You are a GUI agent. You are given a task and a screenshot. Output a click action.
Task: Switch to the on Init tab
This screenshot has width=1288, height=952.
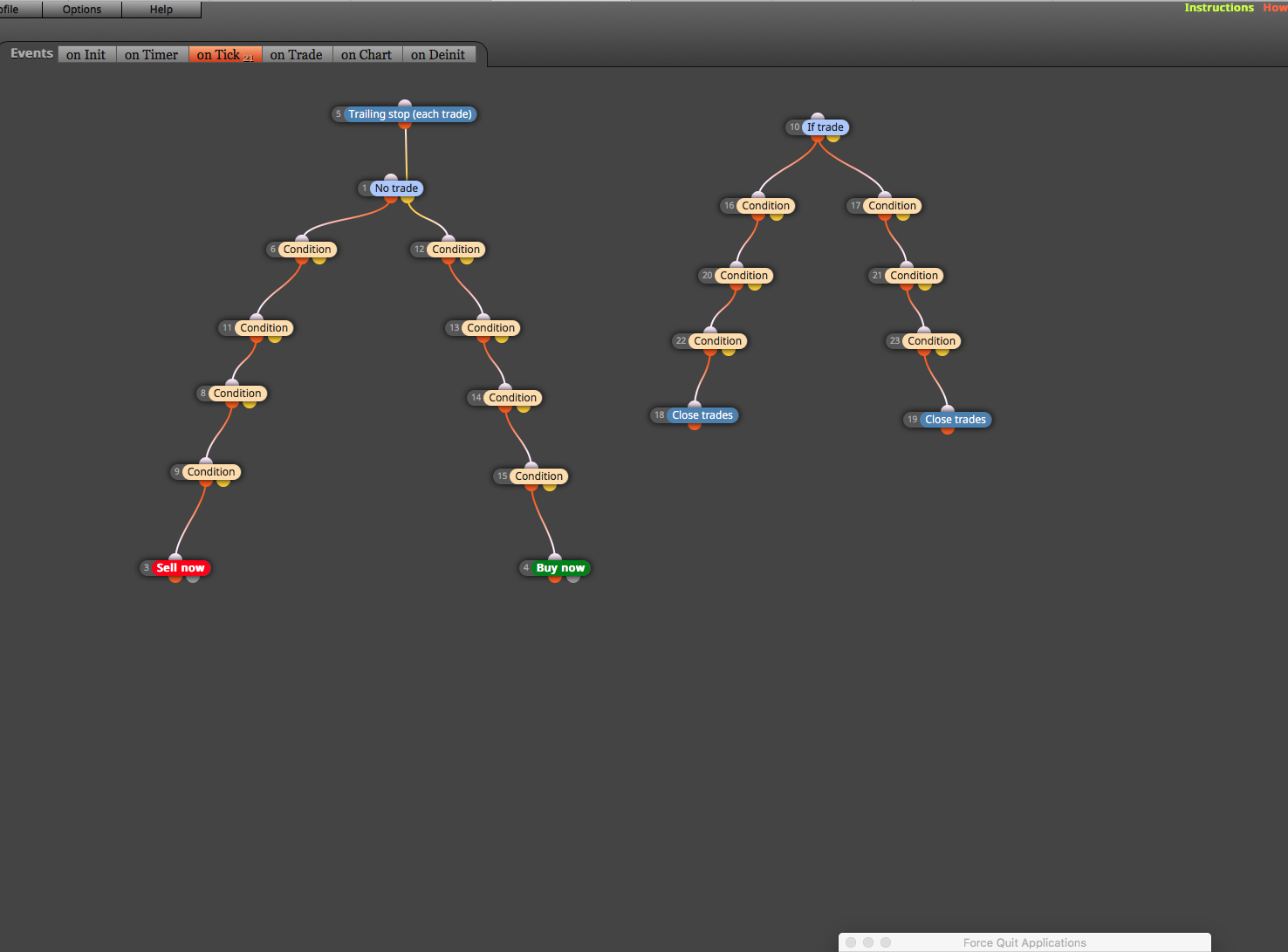tap(86, 54)
